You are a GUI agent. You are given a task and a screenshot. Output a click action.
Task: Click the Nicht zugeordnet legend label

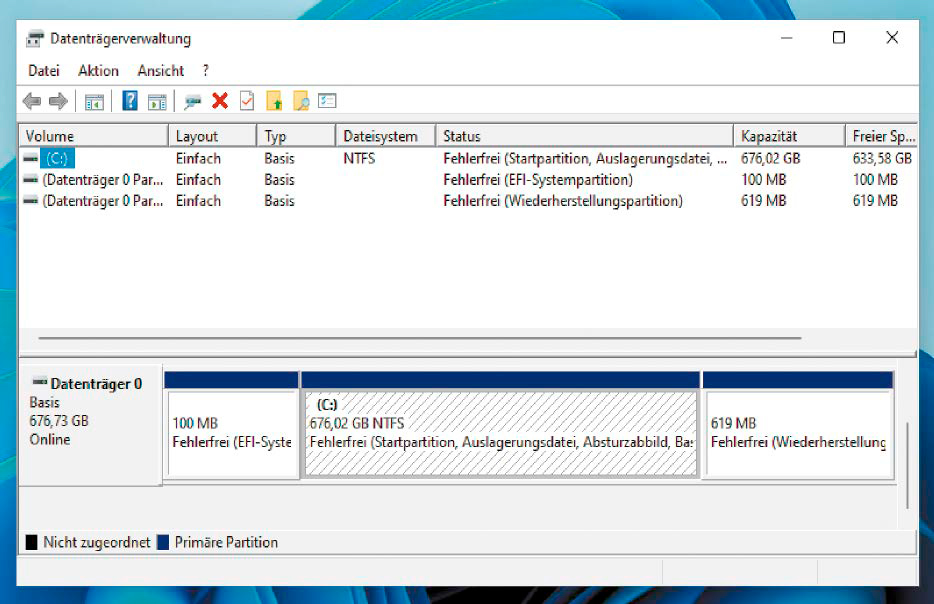click(96, 543)
